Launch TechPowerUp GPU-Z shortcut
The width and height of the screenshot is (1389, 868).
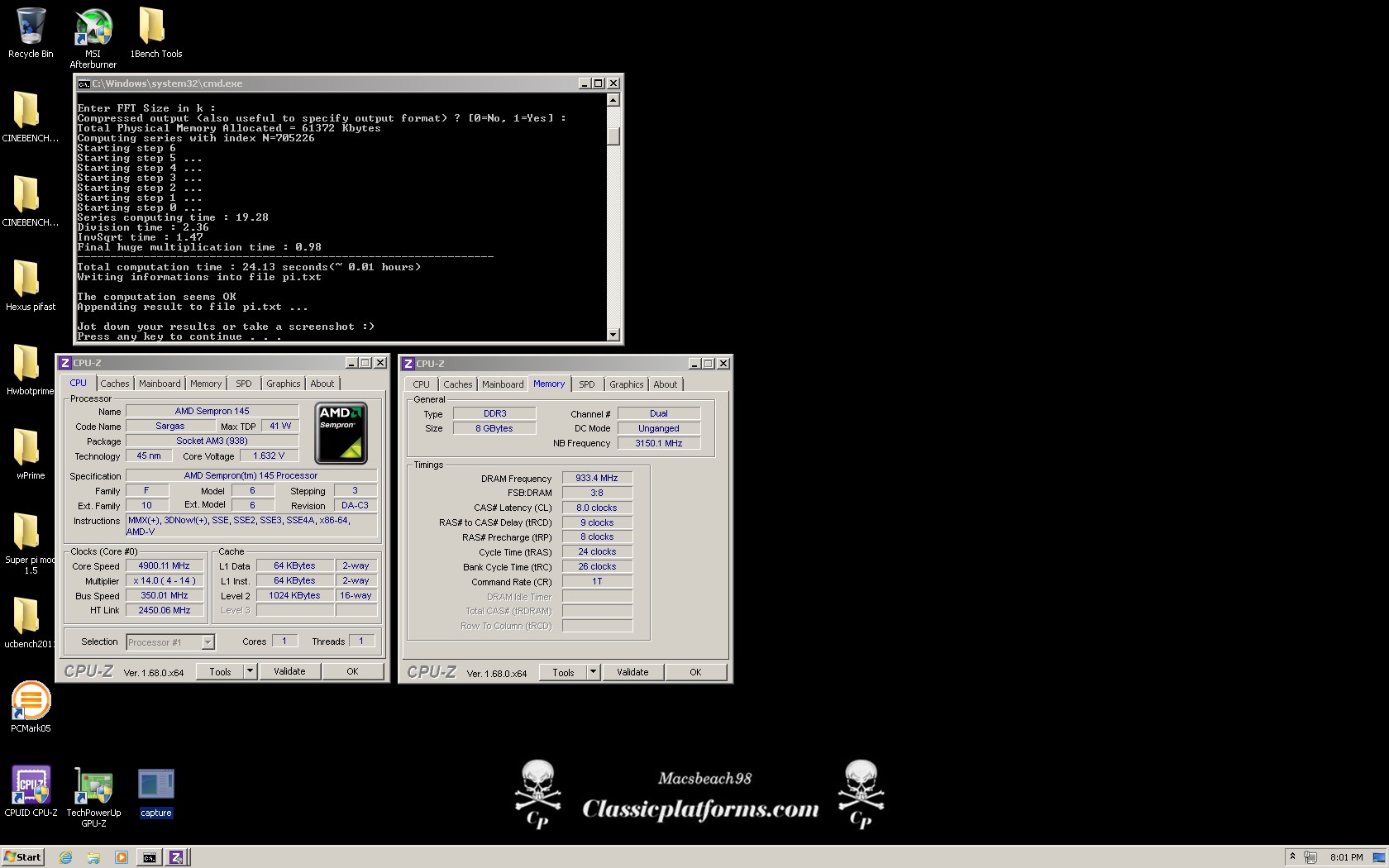[x=93, y=797]
